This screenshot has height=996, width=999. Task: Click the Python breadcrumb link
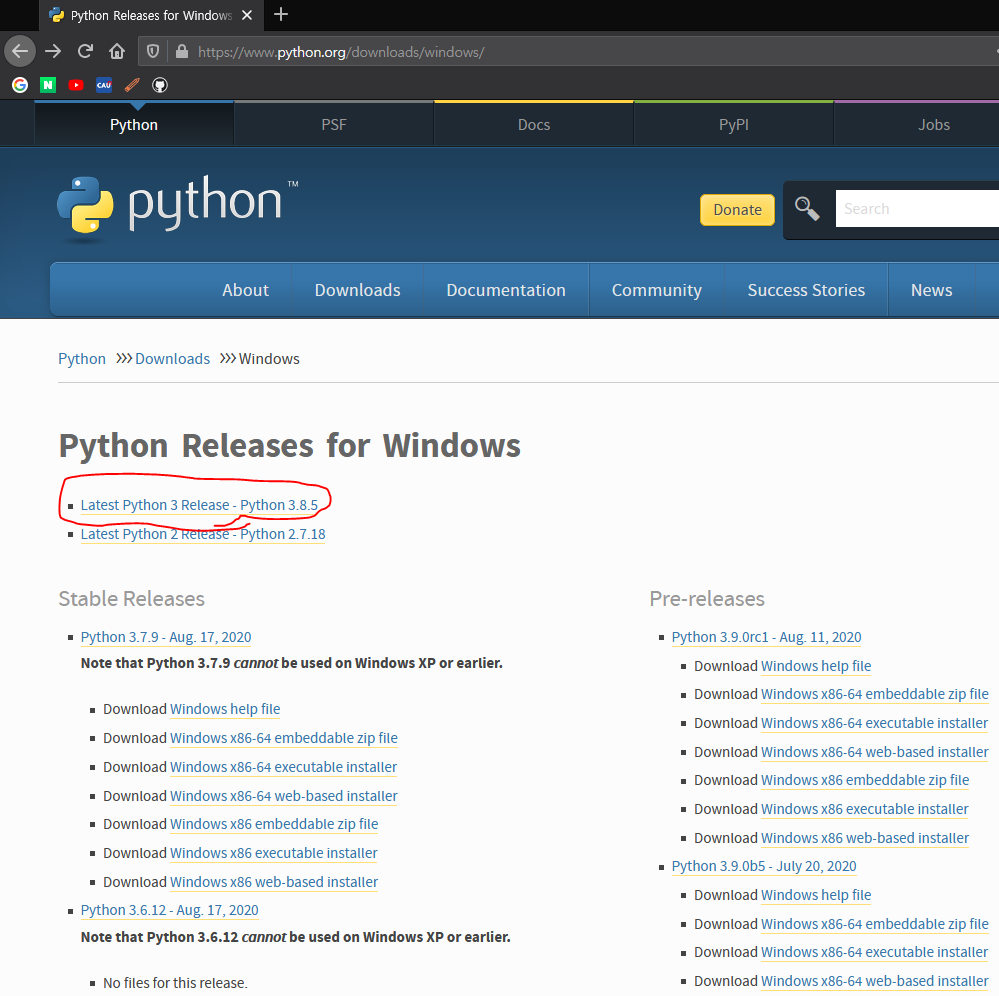tap(82, 359)
